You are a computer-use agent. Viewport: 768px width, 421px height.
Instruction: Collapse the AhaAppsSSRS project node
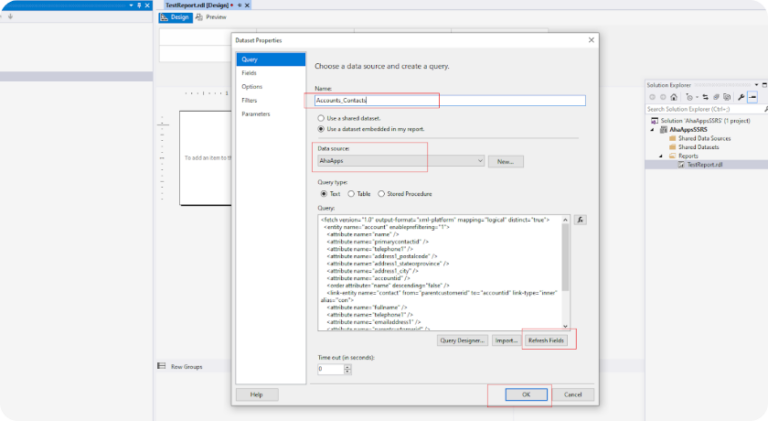[x=652, y=129]
